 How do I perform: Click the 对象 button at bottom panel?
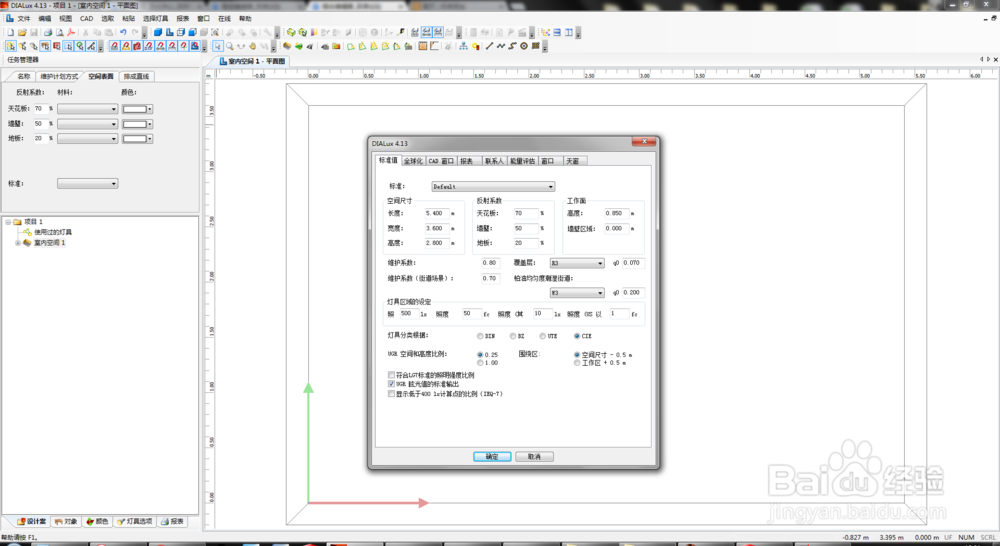(66, 521)
